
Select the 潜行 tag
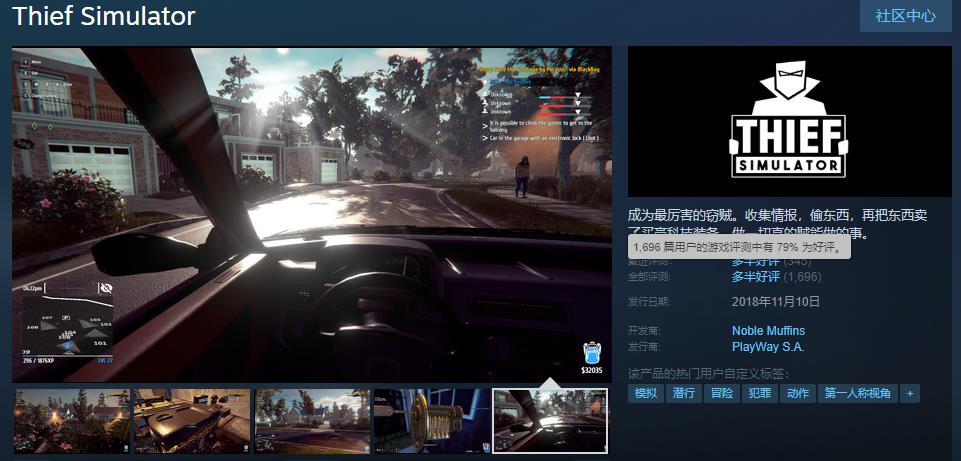coord(683,393)
